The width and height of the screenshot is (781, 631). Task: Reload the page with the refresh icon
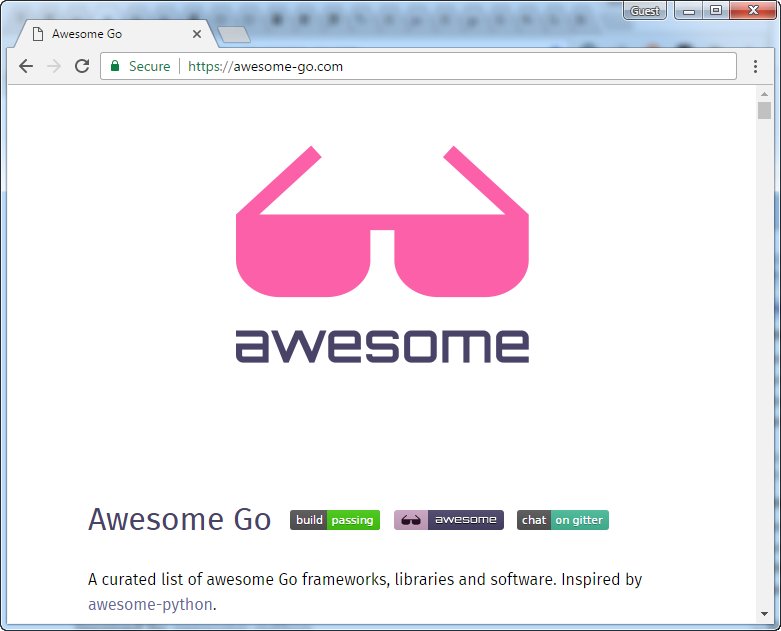point(82,66)
